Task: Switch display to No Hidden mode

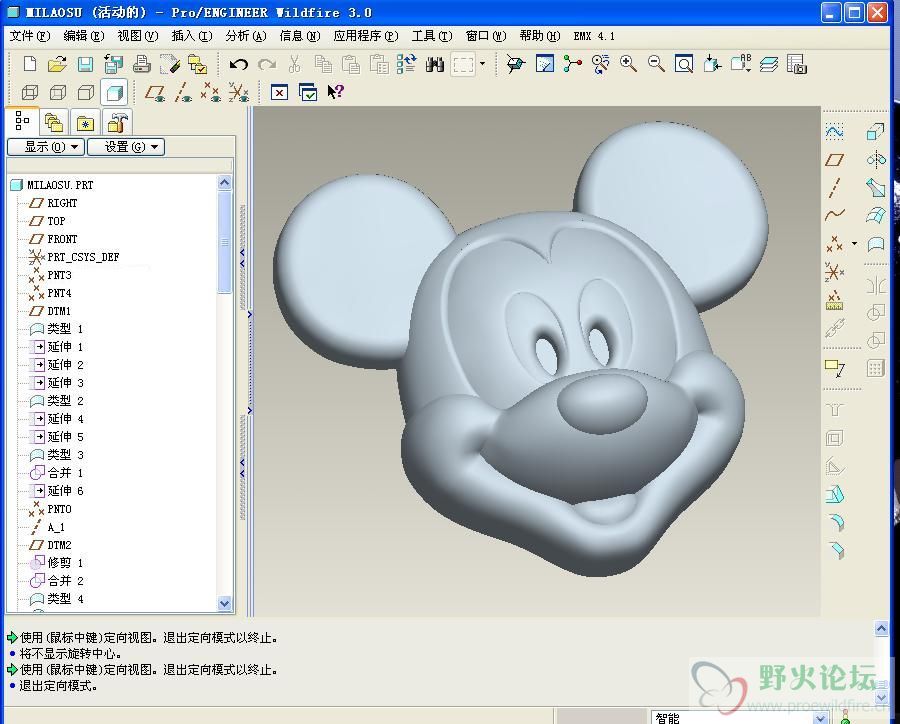Action: click(86, 92)
